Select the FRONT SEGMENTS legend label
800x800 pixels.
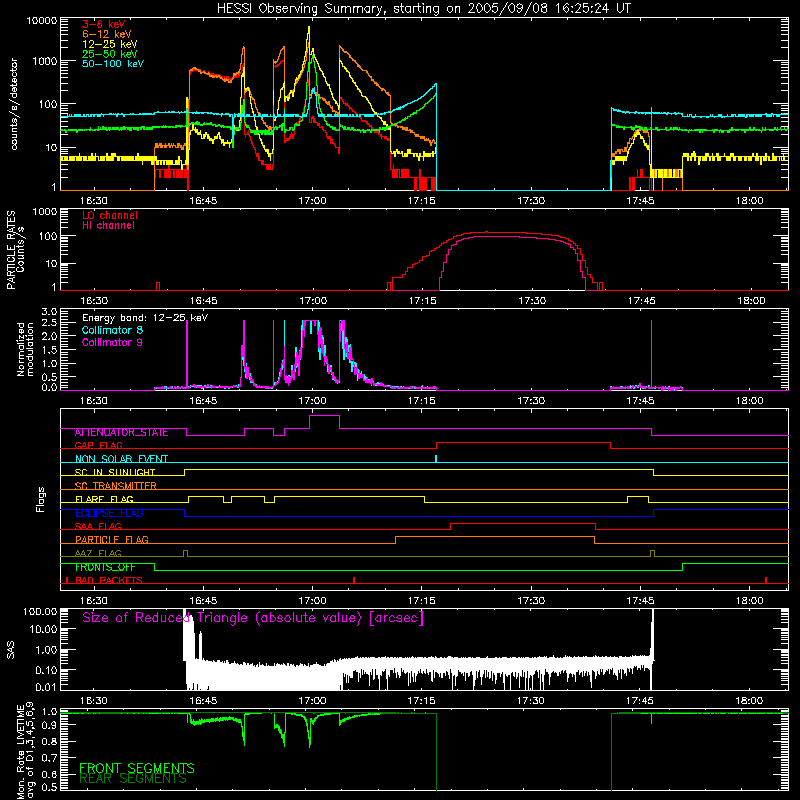pyautogui.click(x=137, y=768)
